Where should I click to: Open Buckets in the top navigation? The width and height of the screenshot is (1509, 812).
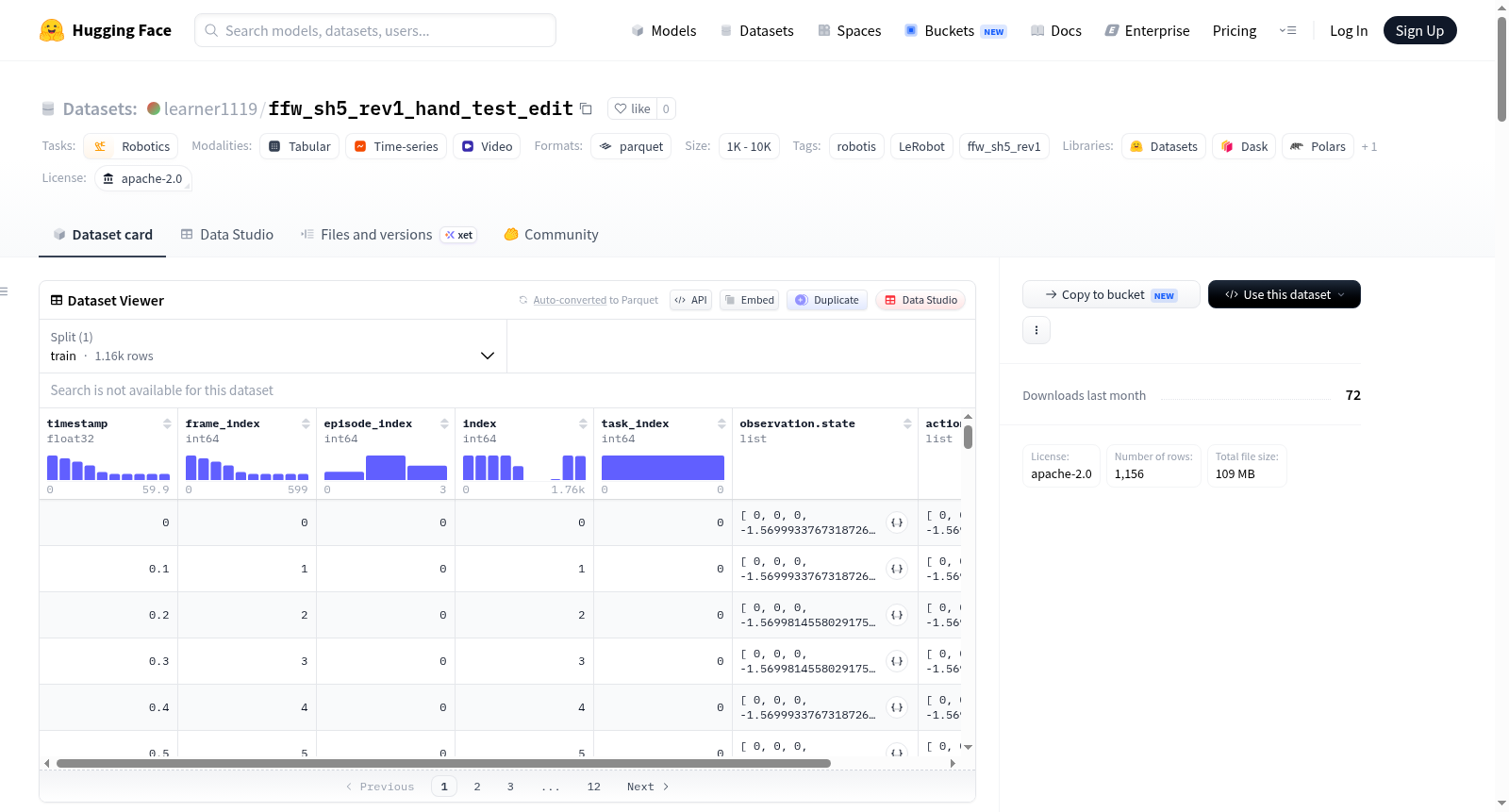tap(955, 30)
